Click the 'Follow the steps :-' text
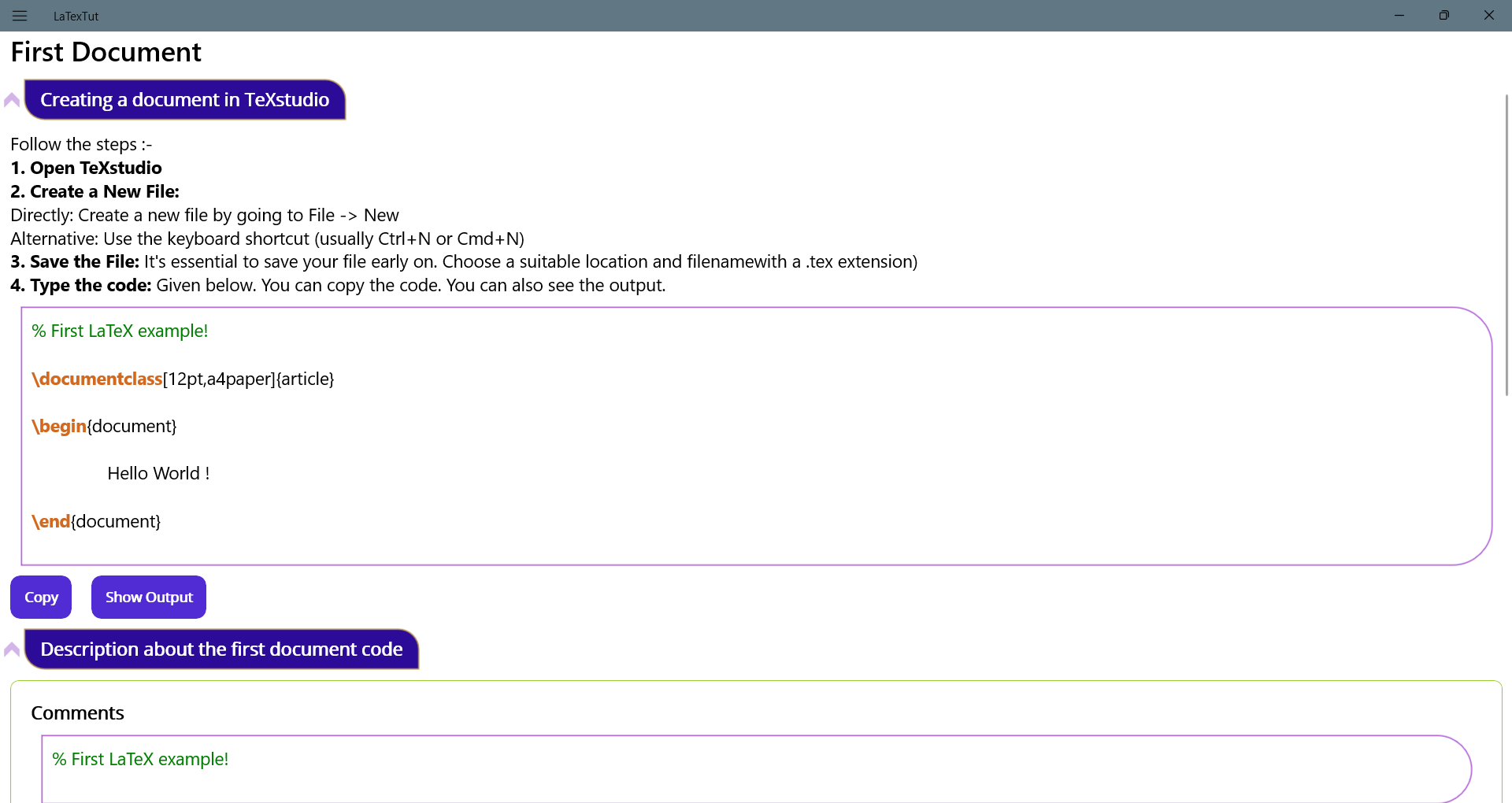Viewport: 1512px width, 803px height. click(81, 145)
